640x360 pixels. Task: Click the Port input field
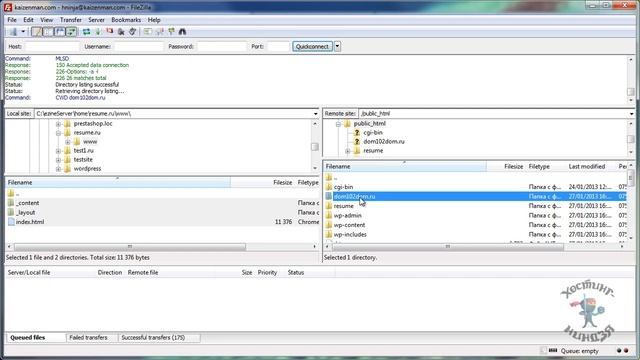278,47
